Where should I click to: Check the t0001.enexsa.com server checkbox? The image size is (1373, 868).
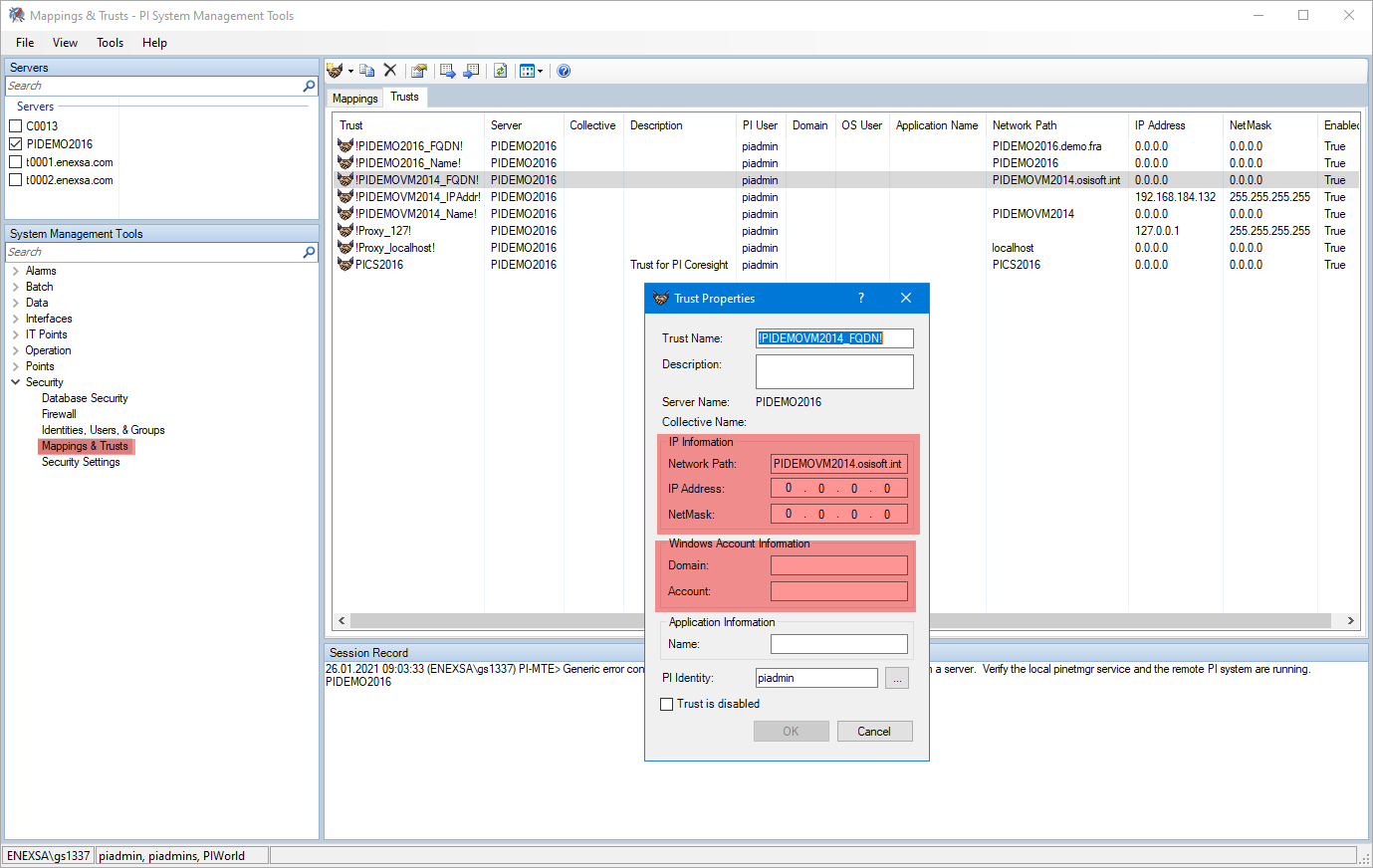tap(15, 162)
